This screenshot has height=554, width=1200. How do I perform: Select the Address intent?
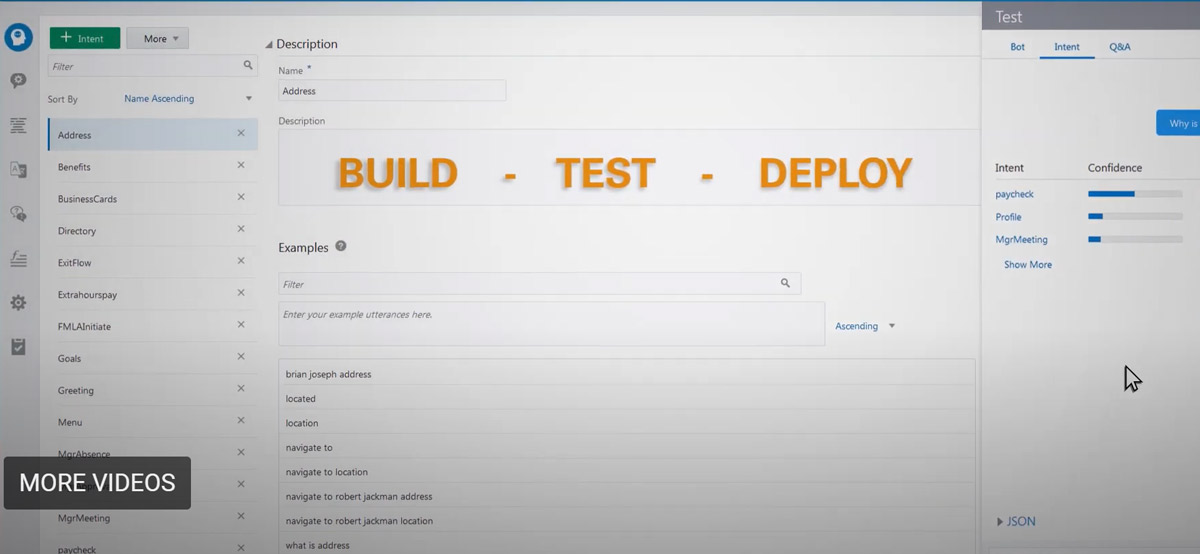[x=153, y=135]
